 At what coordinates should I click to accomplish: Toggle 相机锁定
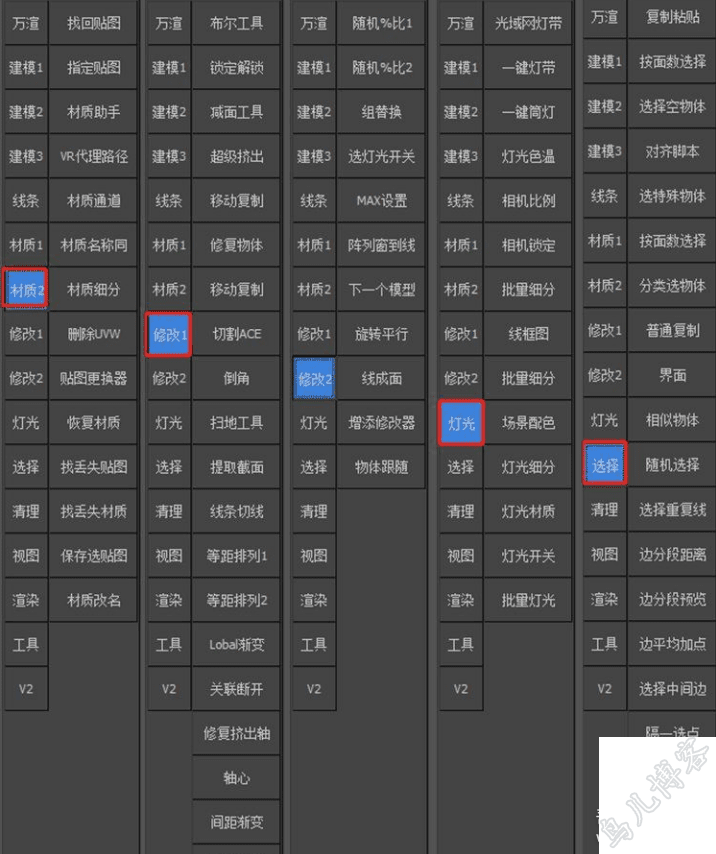point(528,246)
